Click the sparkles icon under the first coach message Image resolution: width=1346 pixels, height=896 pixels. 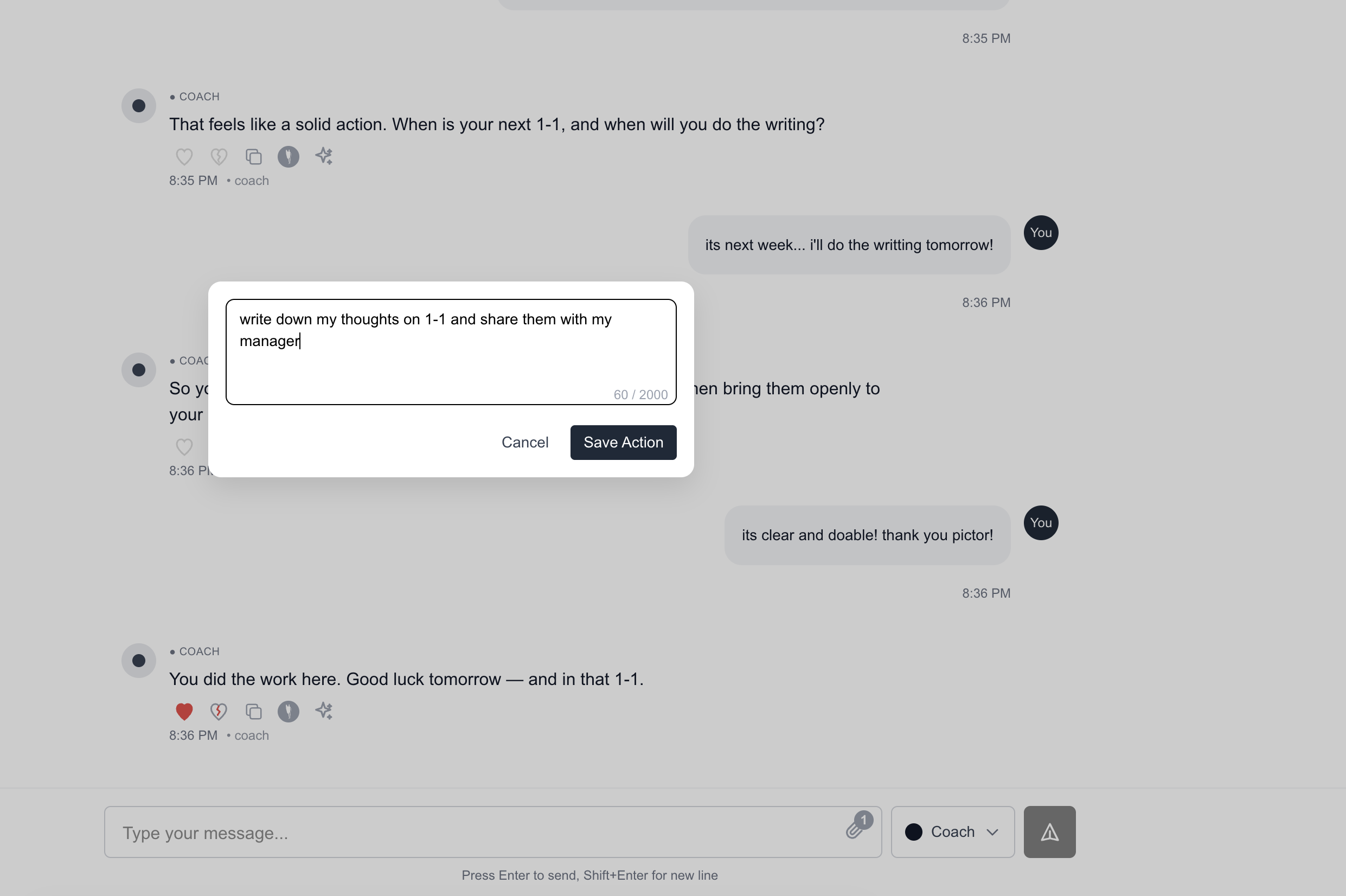coord(323,156)
